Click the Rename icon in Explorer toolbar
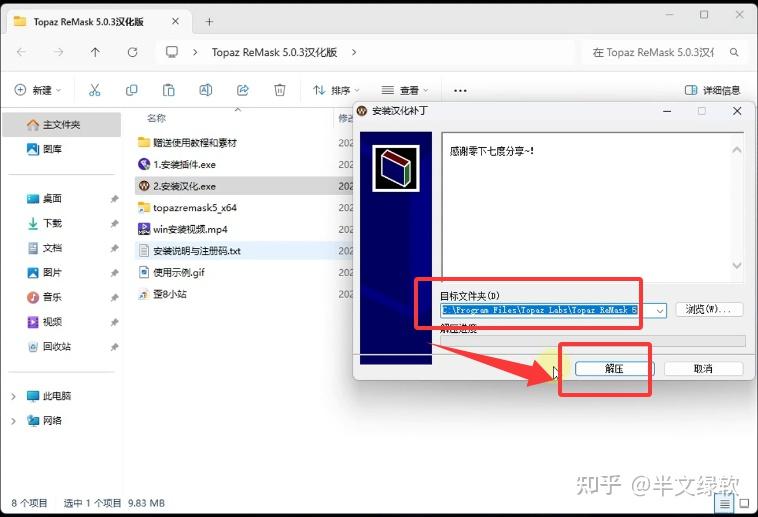 click(x=205, y=90)
